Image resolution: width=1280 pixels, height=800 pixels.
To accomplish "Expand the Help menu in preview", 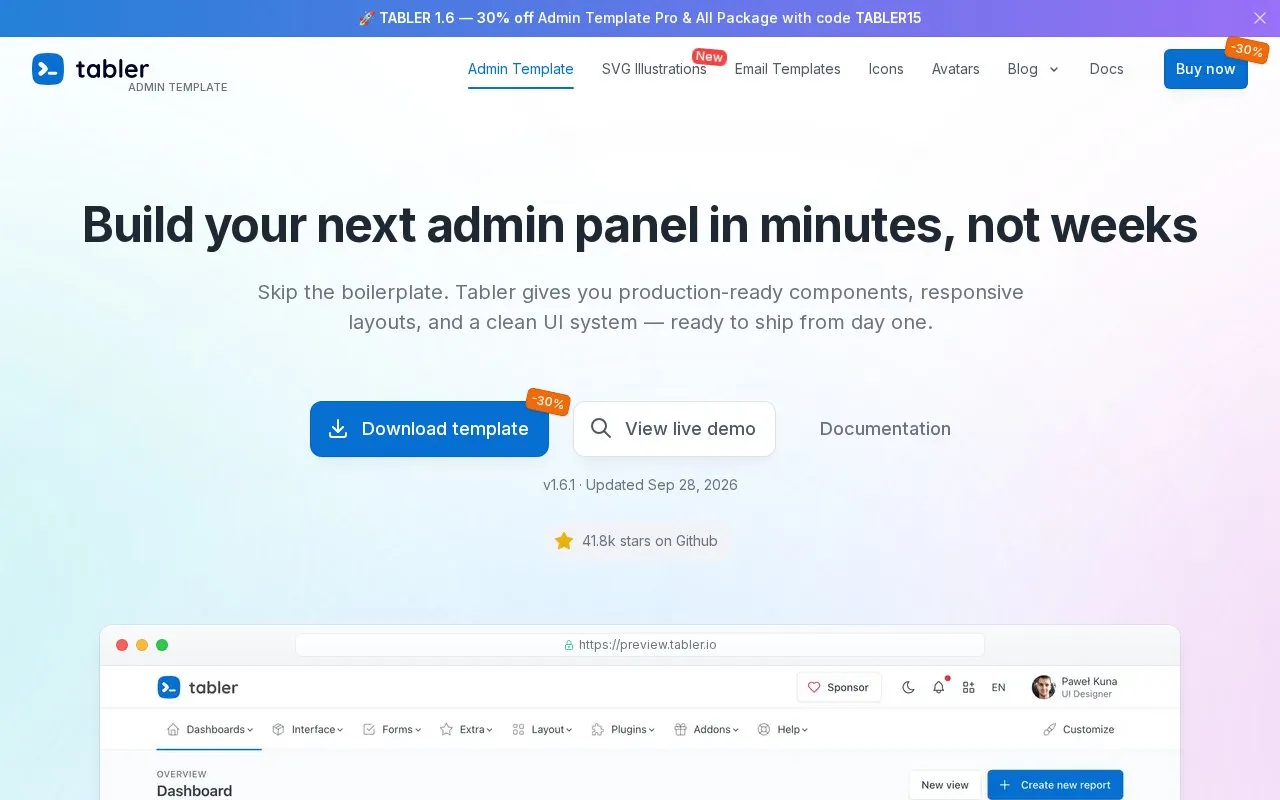I will click(783, 730).
